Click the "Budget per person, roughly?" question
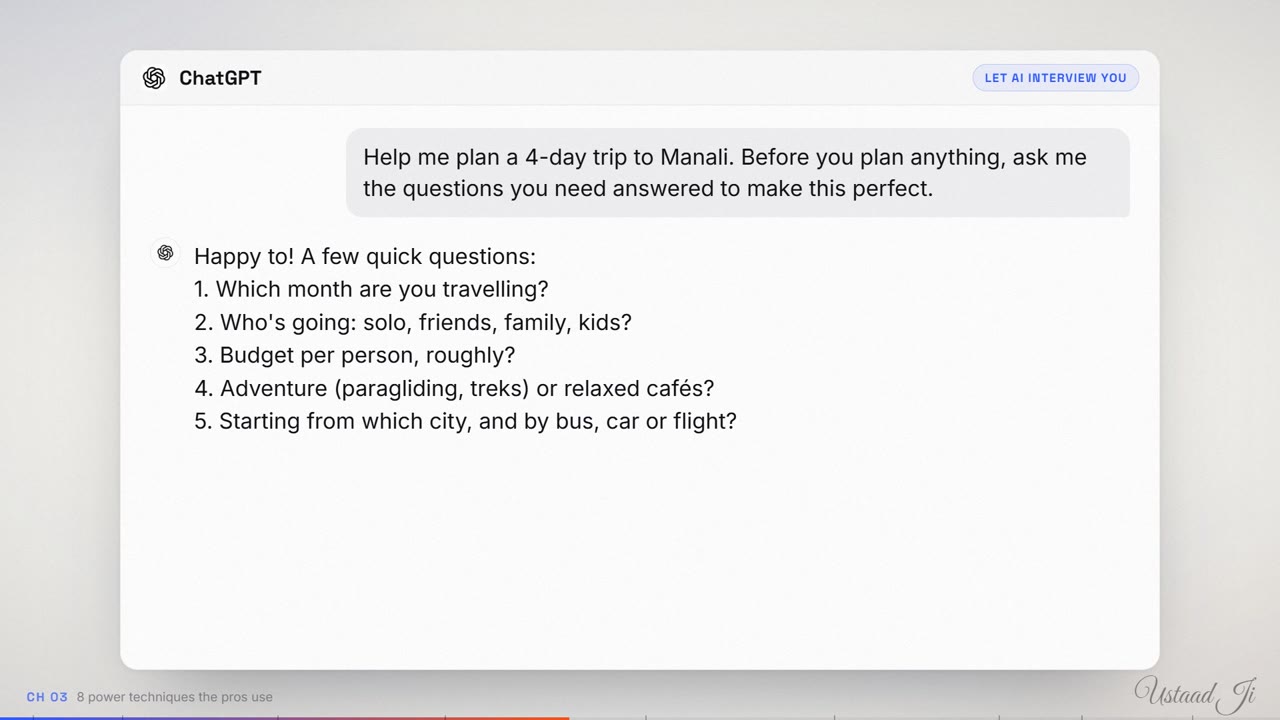Screen dimensions: 1280x720 355,355
